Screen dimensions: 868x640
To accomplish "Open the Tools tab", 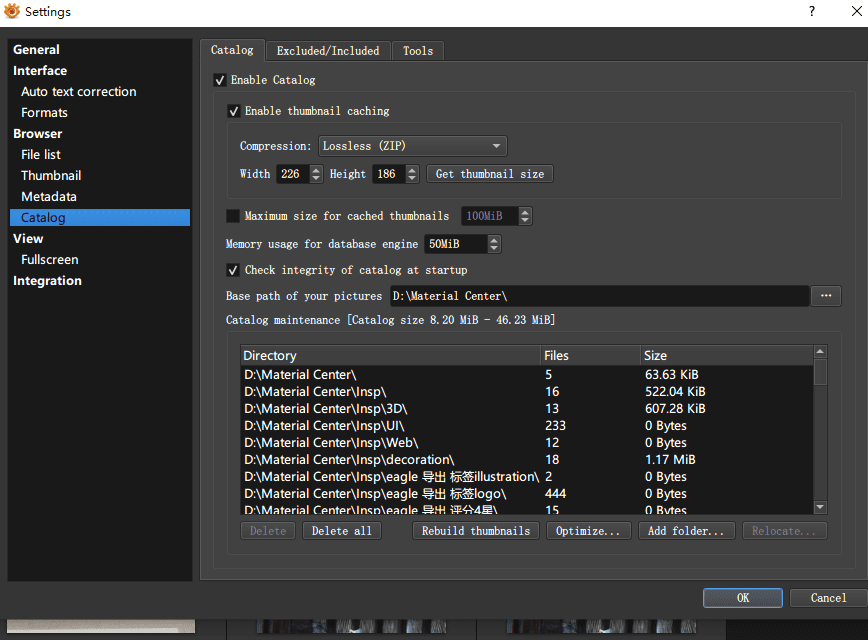I will tap(418, 51).
